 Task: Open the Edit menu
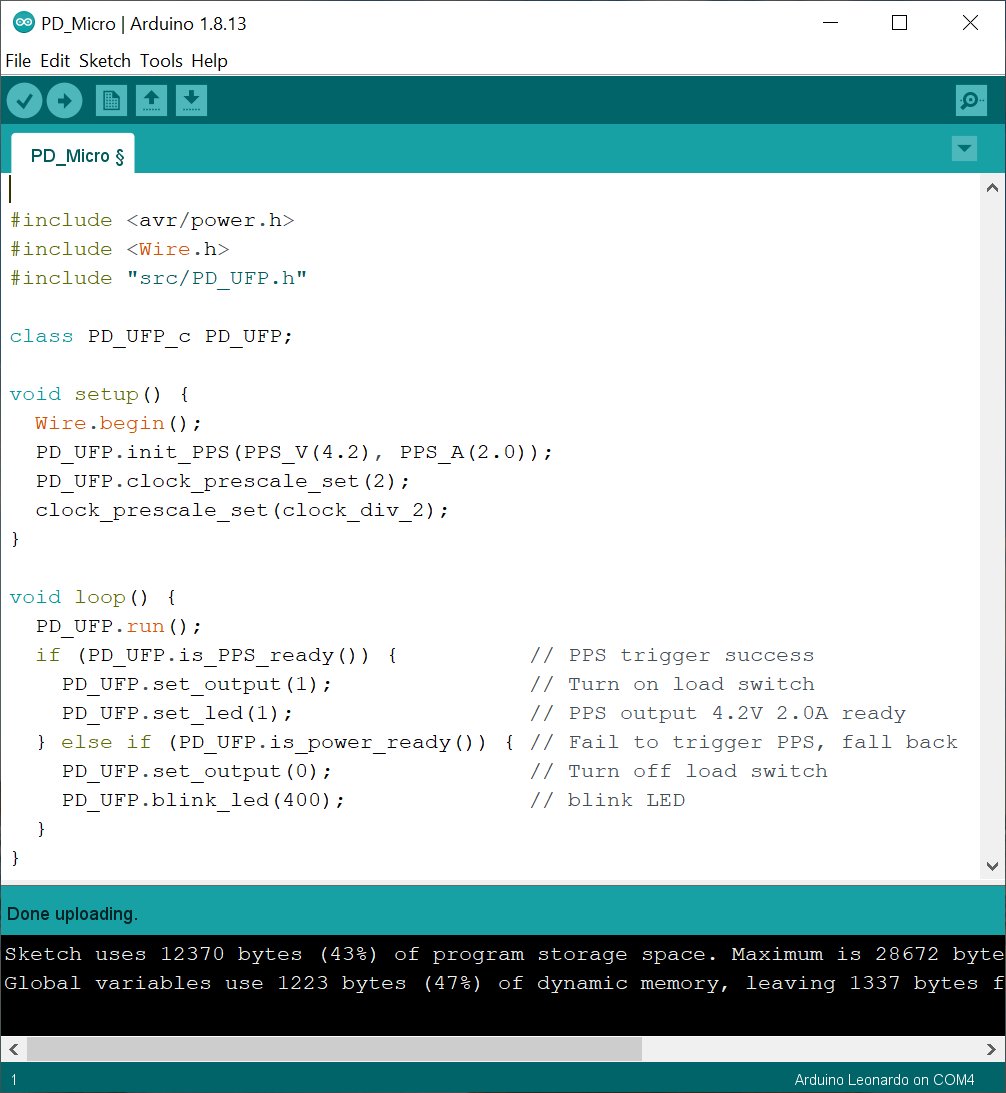pos(54,61)
